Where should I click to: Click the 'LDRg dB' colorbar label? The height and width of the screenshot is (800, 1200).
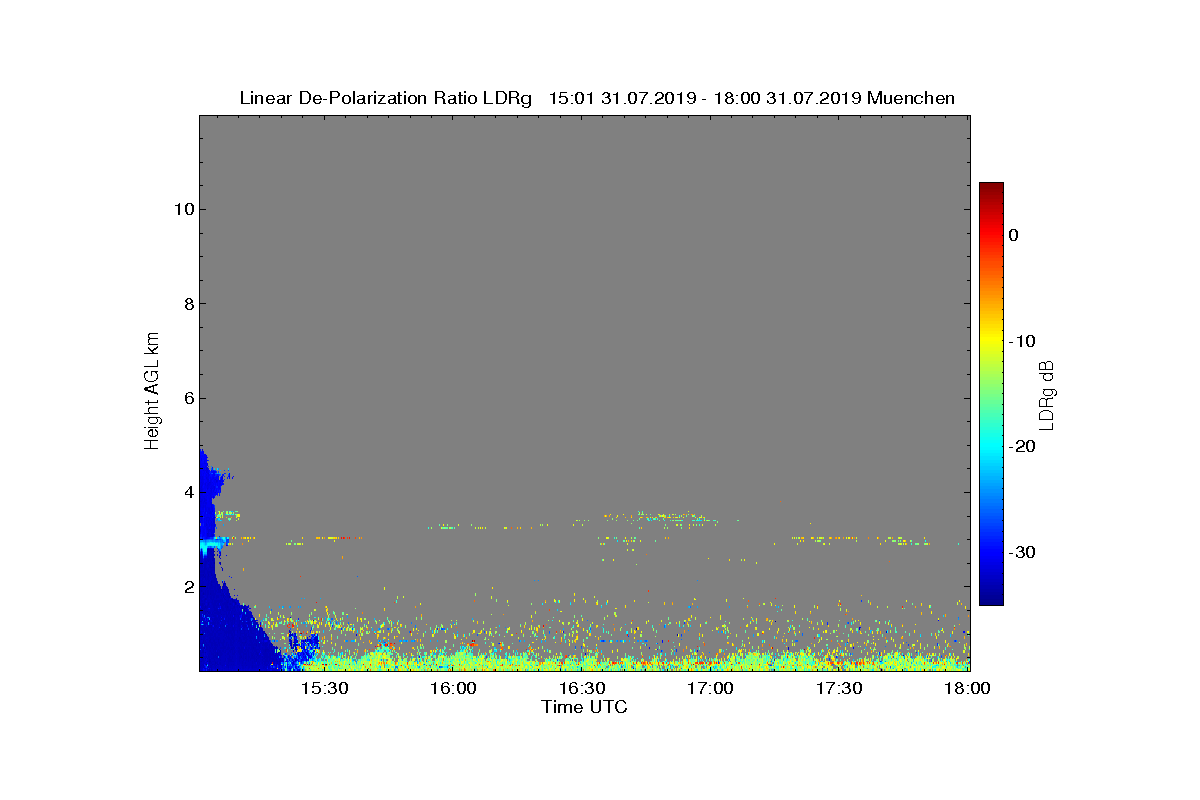pos(1047,395)
